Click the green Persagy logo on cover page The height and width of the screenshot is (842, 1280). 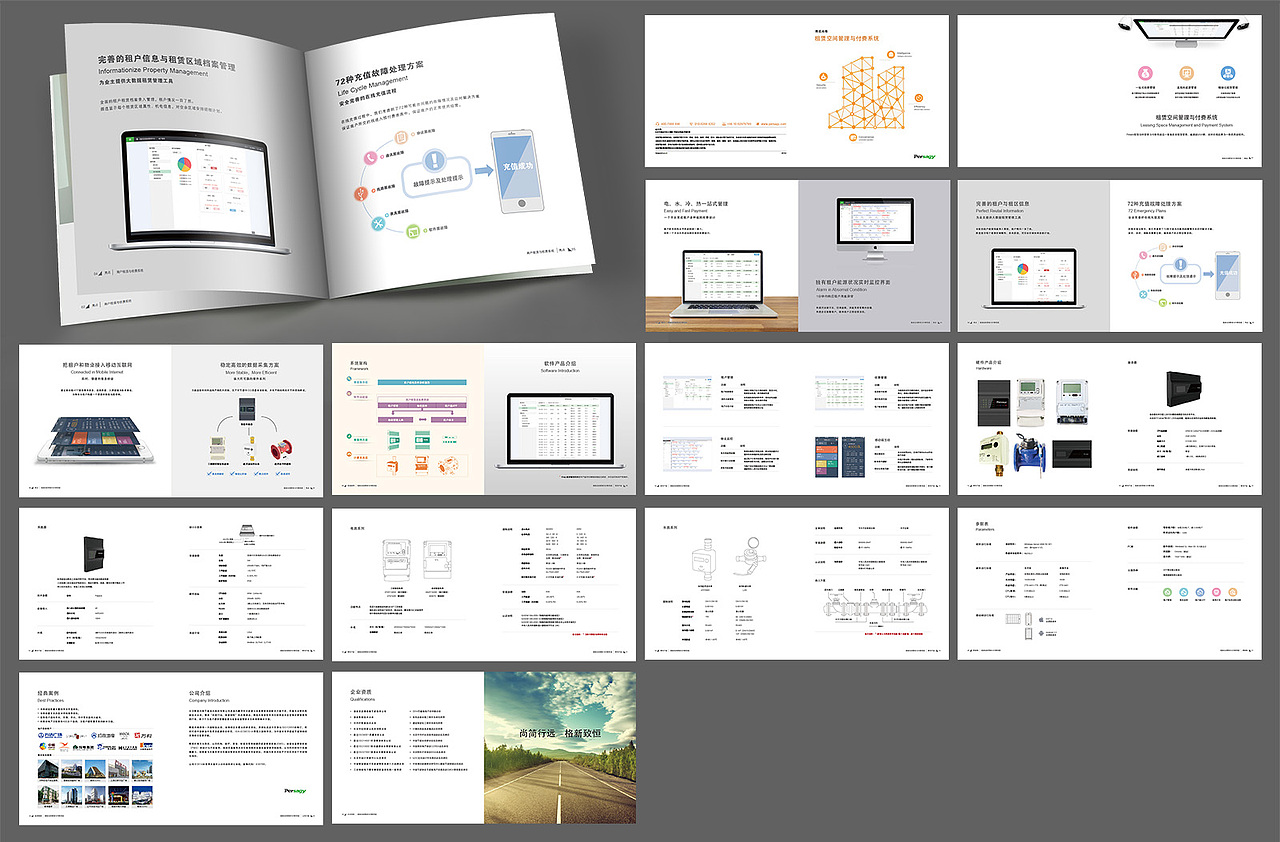[x=924, y=155]
